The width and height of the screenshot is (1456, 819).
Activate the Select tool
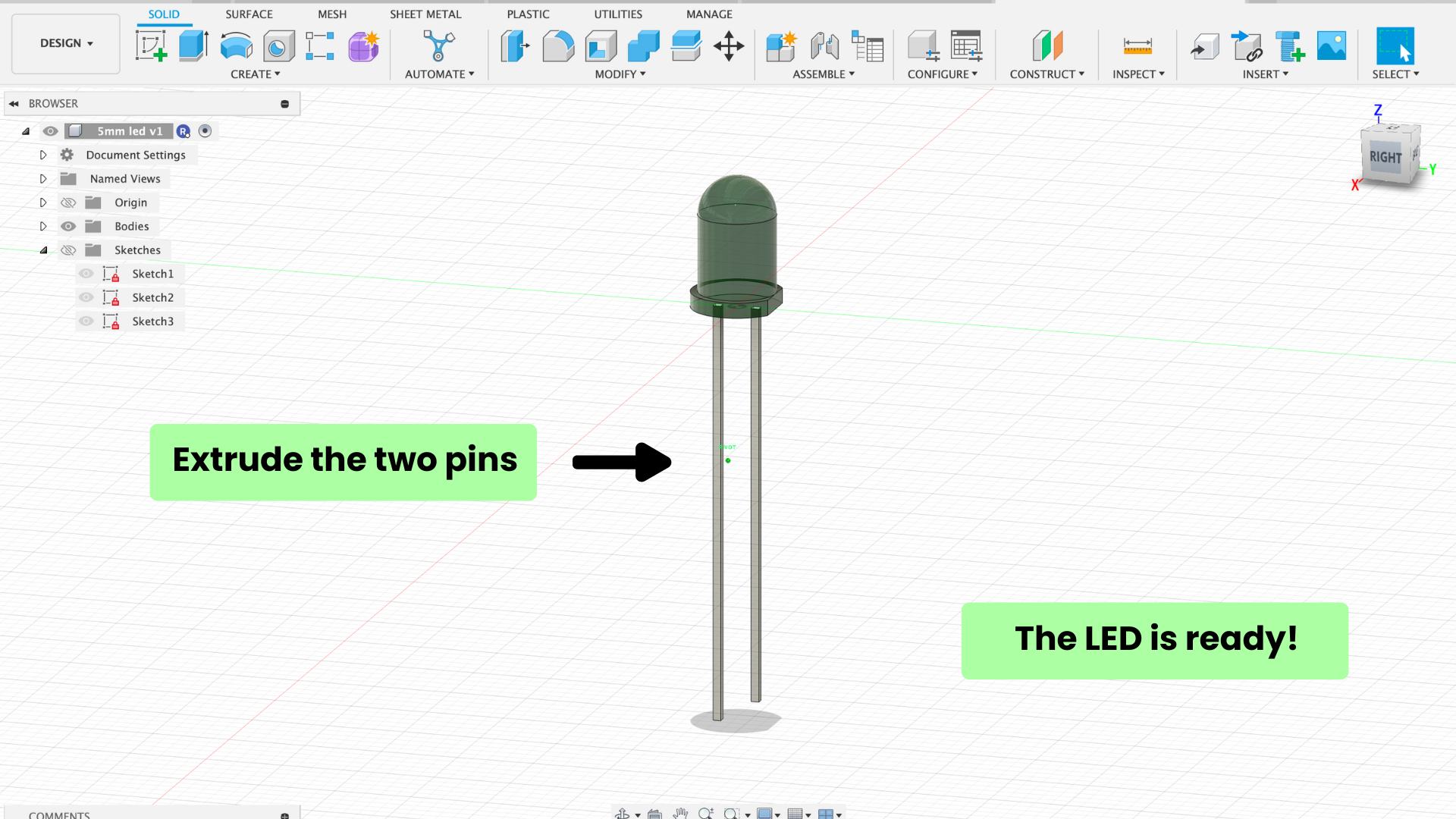click(x=1395, y=46)
